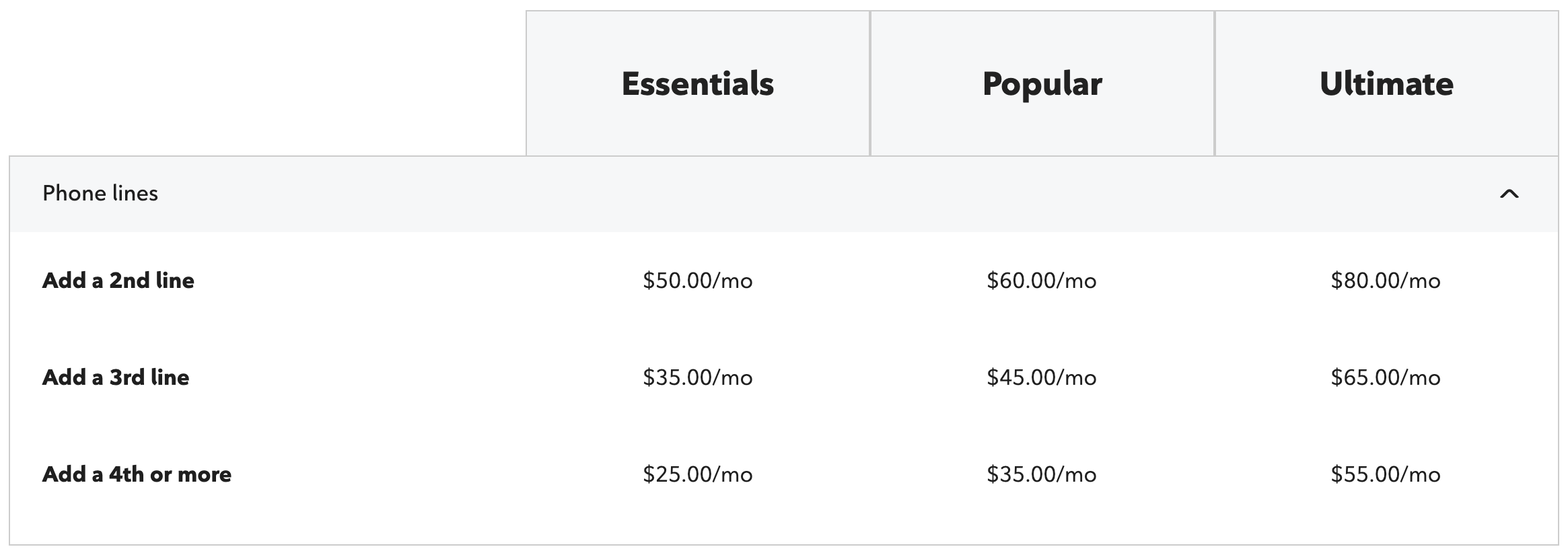
Task: Click the Phone lines section title
Action: click(100, 194)
